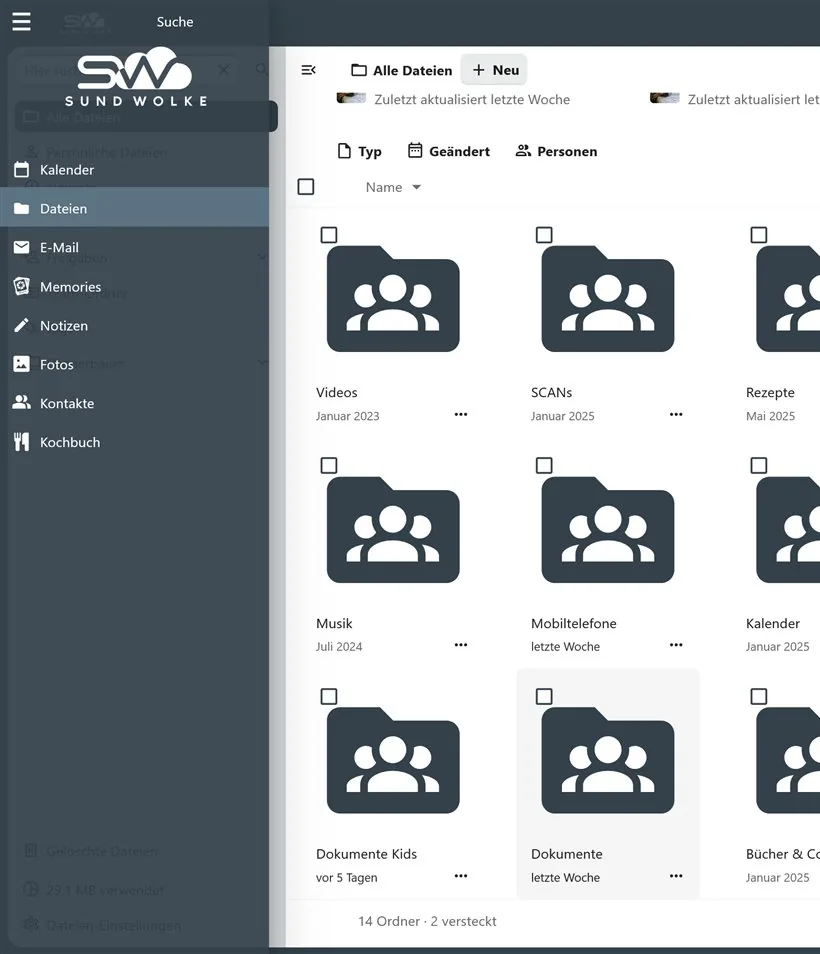Click Suche in the top bar
Image resolution: width=820 pixels, height=954 pixels.
(175, 22)
